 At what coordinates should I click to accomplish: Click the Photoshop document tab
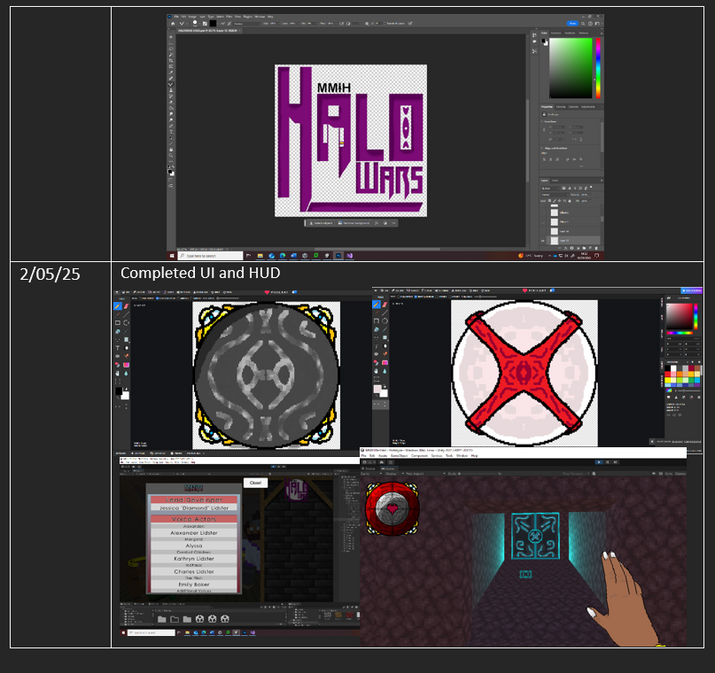(x=208, y=31)
